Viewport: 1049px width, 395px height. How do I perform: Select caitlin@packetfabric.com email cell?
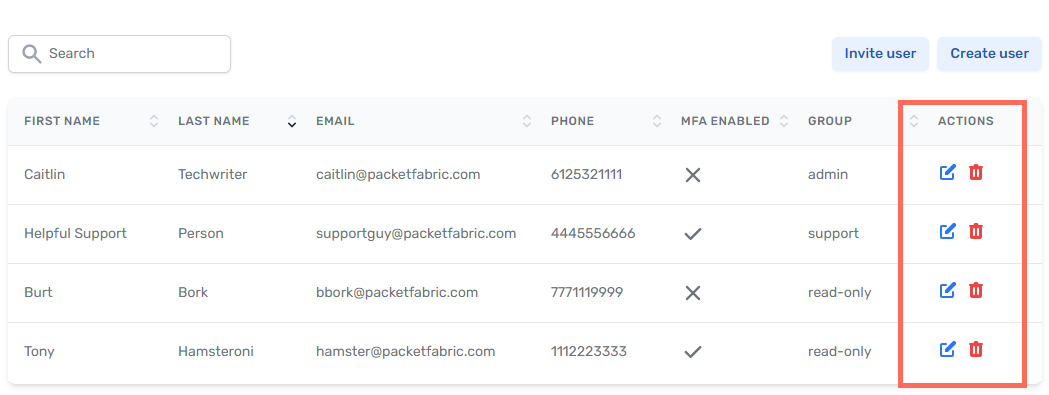[398, 175]
